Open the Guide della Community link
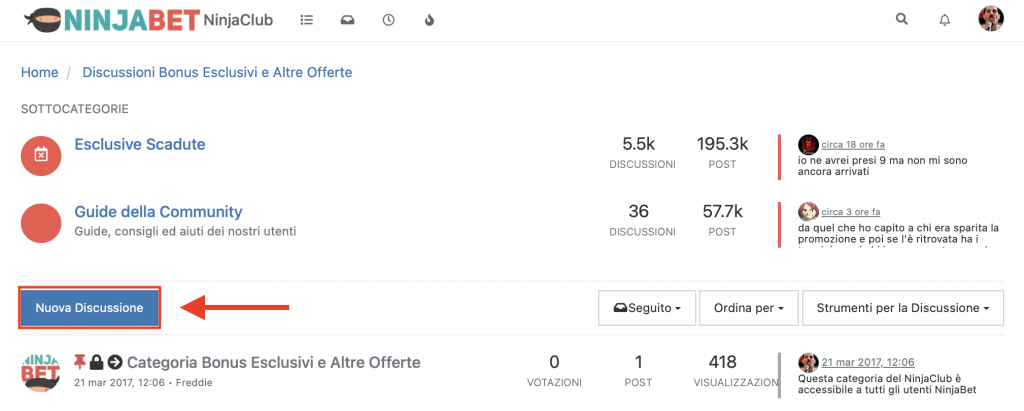This screenshot has width=1024, height=411. point(158,212)
